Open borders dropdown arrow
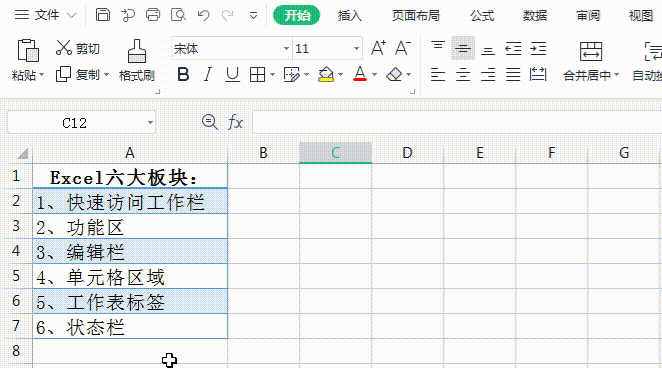662x368 pixels. point(273,75)
